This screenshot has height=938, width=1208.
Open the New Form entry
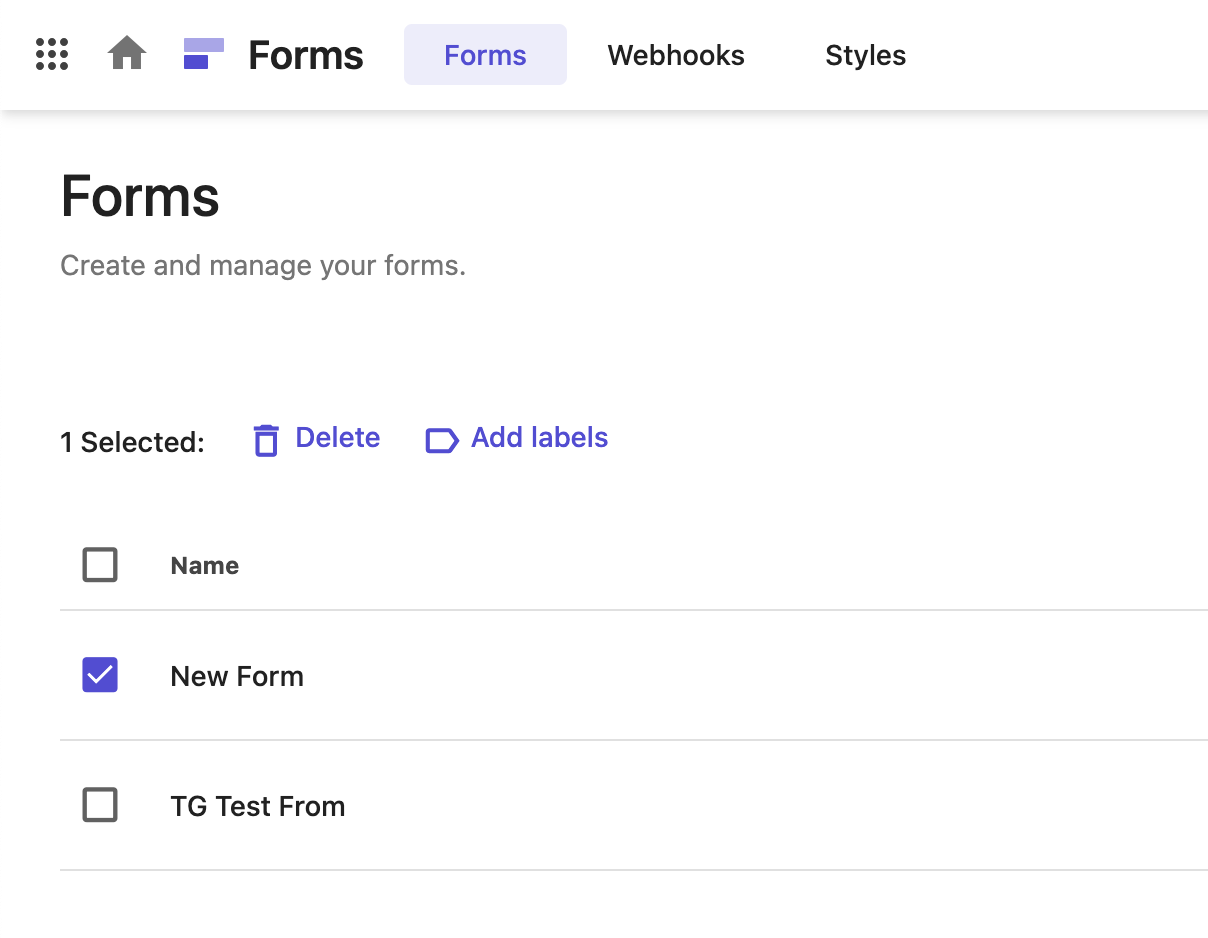[237, 676]
